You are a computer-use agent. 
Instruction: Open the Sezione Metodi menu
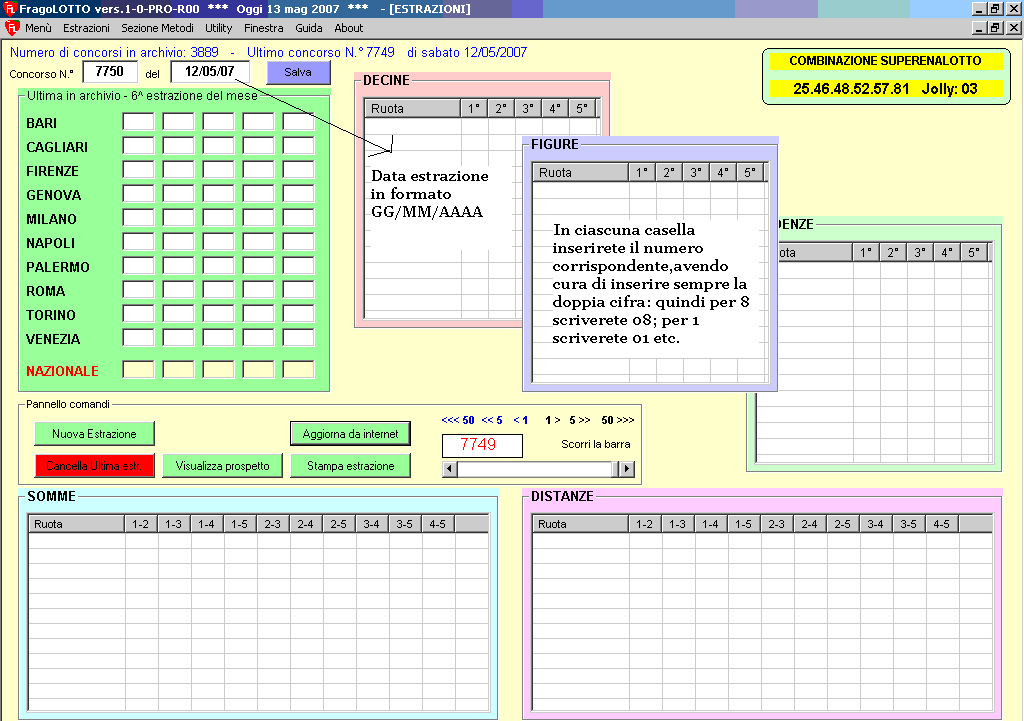coord(157,29)
